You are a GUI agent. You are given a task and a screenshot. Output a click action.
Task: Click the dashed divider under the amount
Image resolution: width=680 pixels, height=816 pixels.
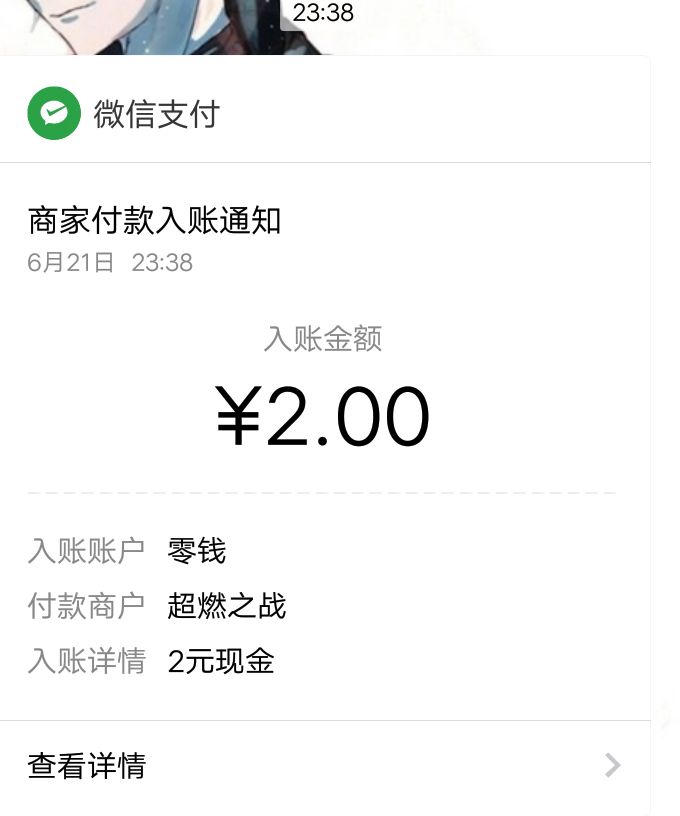322,493
